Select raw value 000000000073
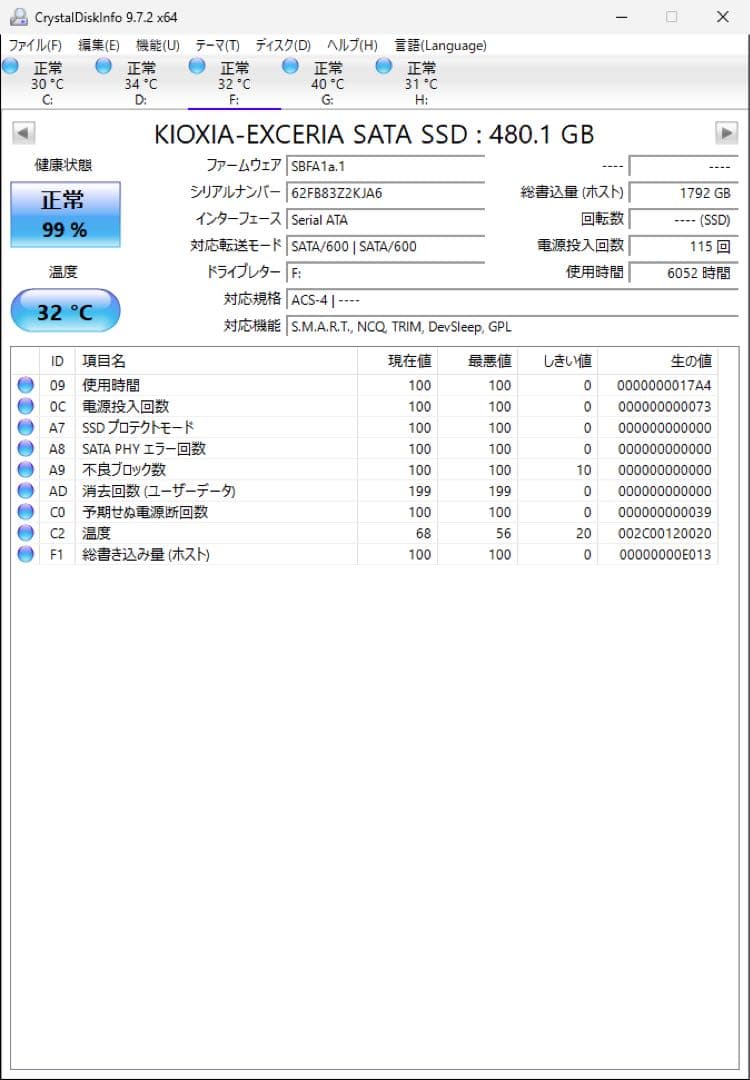 [x=664, y=406]
